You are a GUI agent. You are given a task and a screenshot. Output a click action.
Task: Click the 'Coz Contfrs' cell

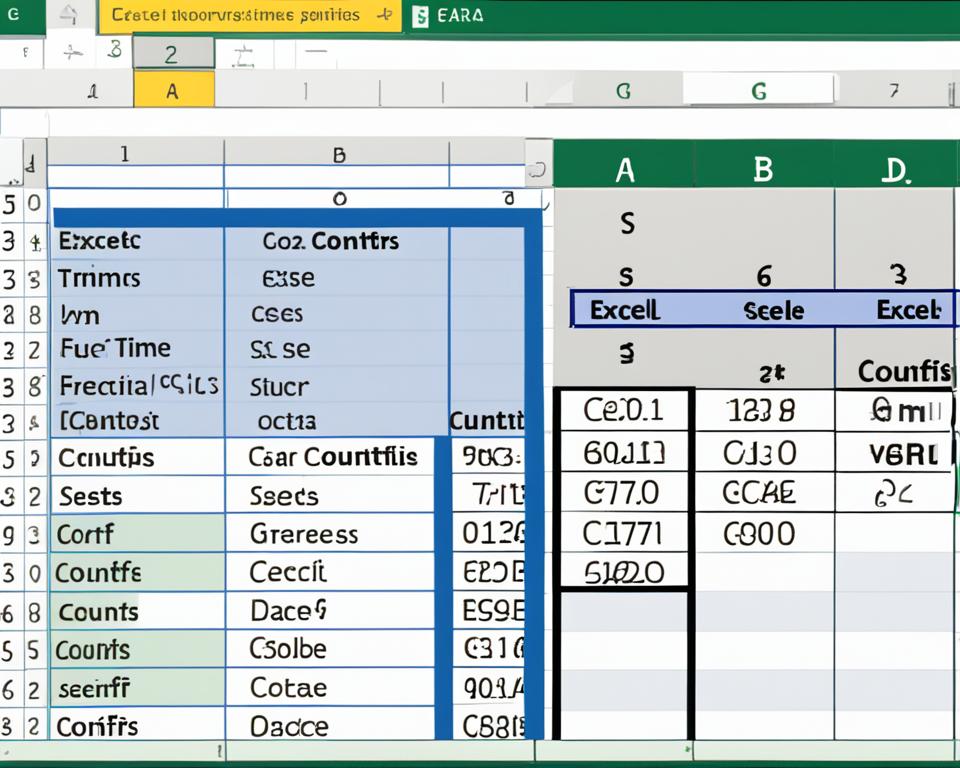336,241
